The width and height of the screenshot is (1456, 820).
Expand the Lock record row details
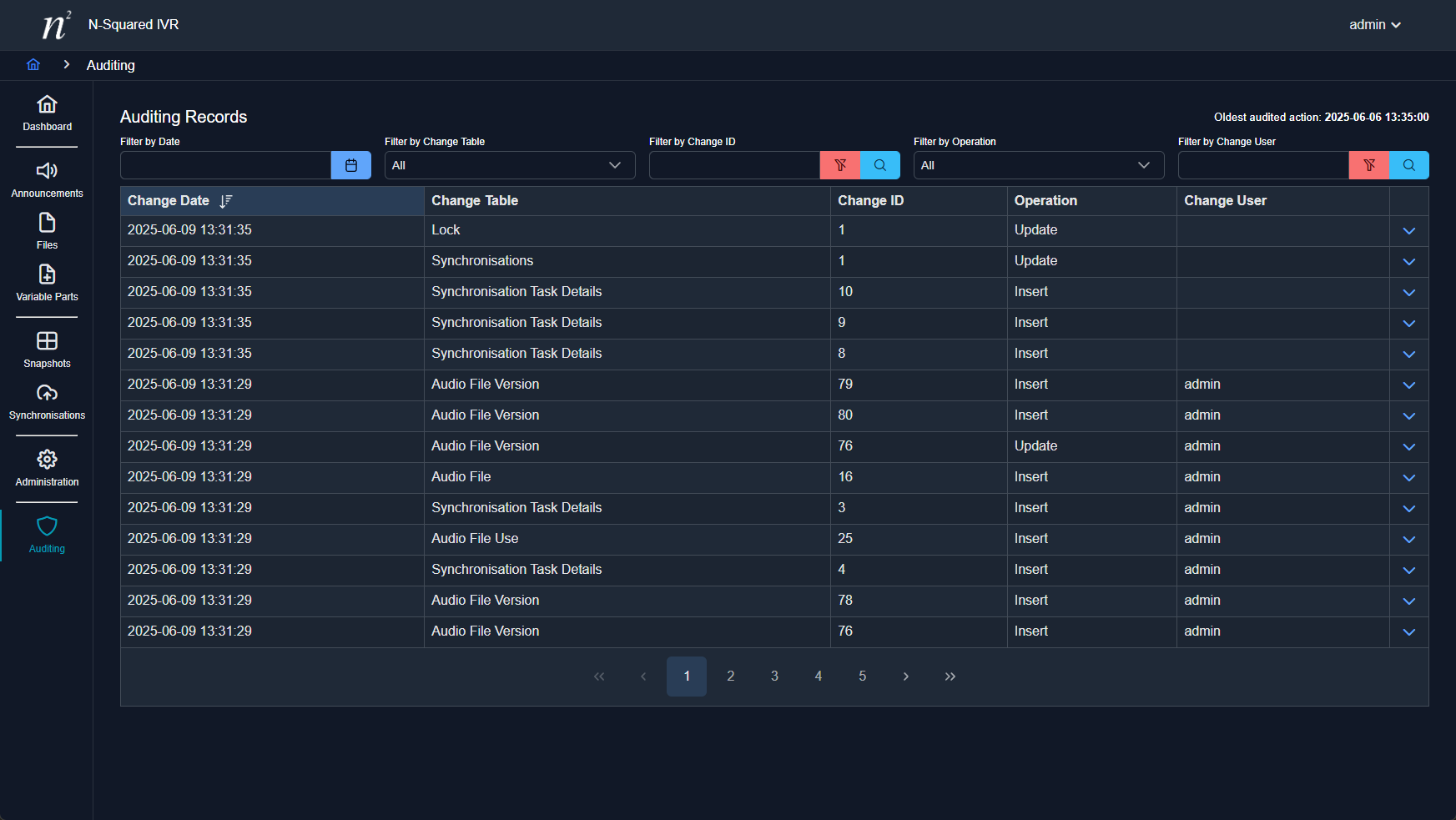(x=1409, y=231)
